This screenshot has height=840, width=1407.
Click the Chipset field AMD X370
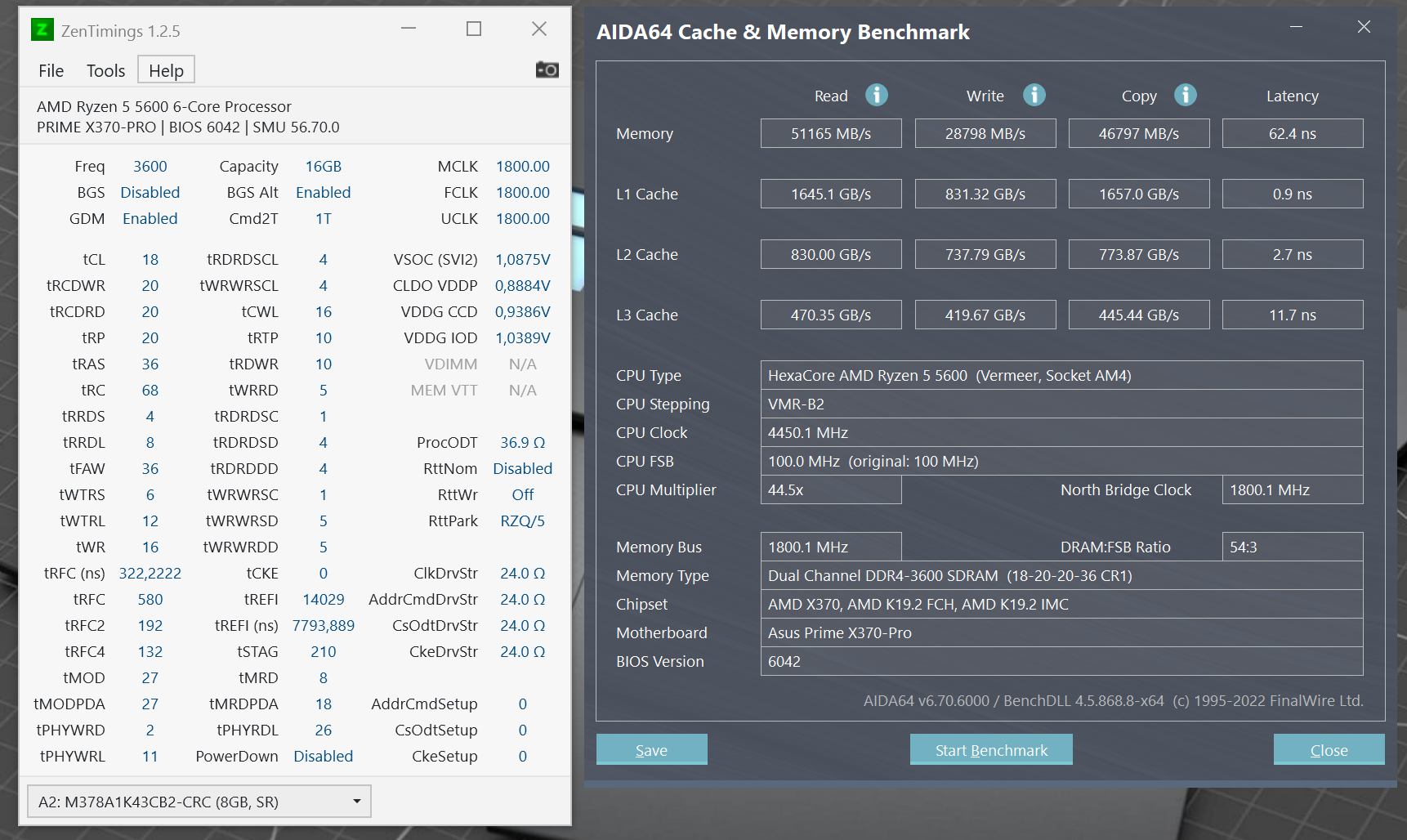(x=1062, y=604)
